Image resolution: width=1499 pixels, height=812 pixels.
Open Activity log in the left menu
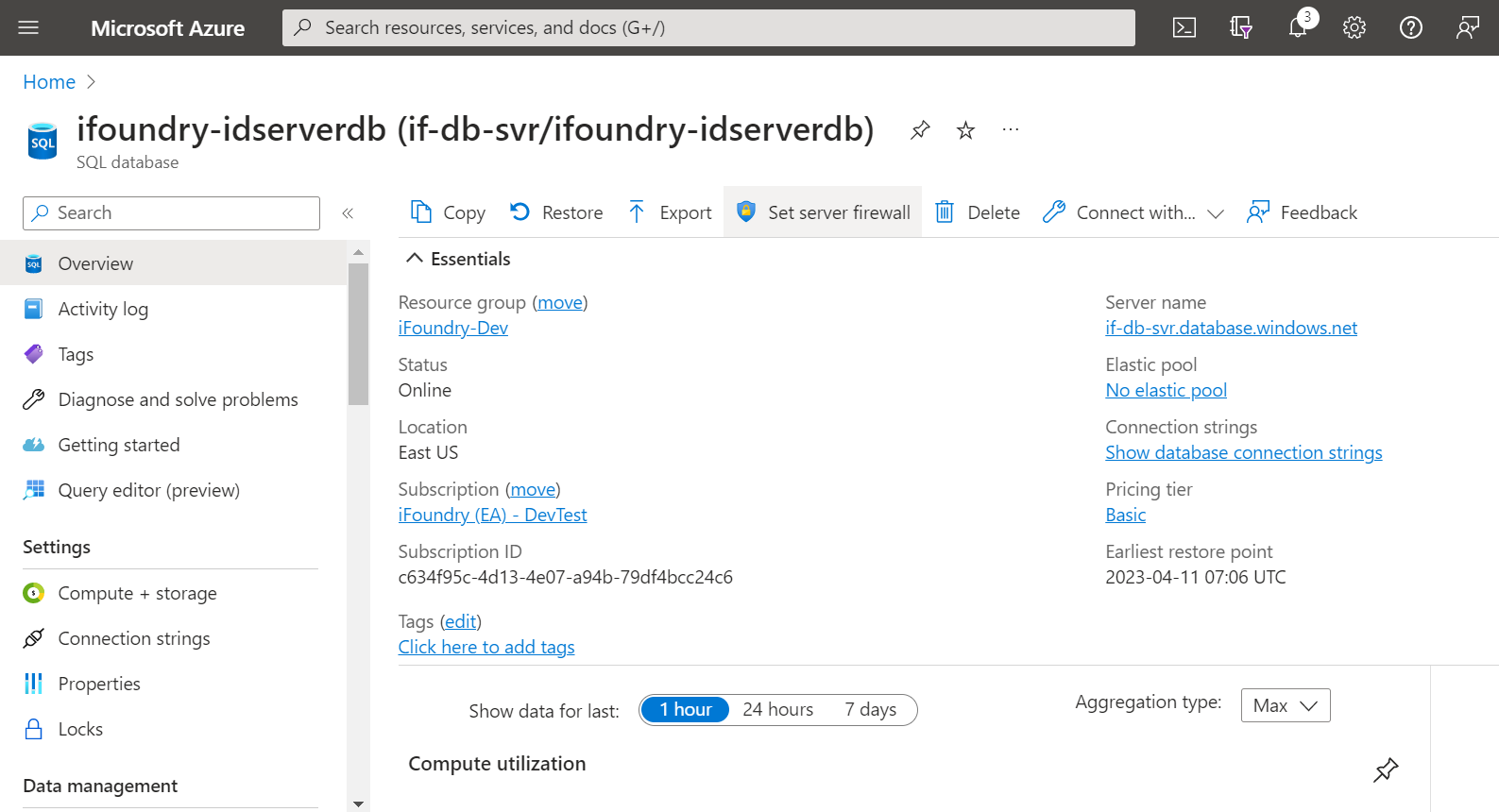[x=173, y=309]
